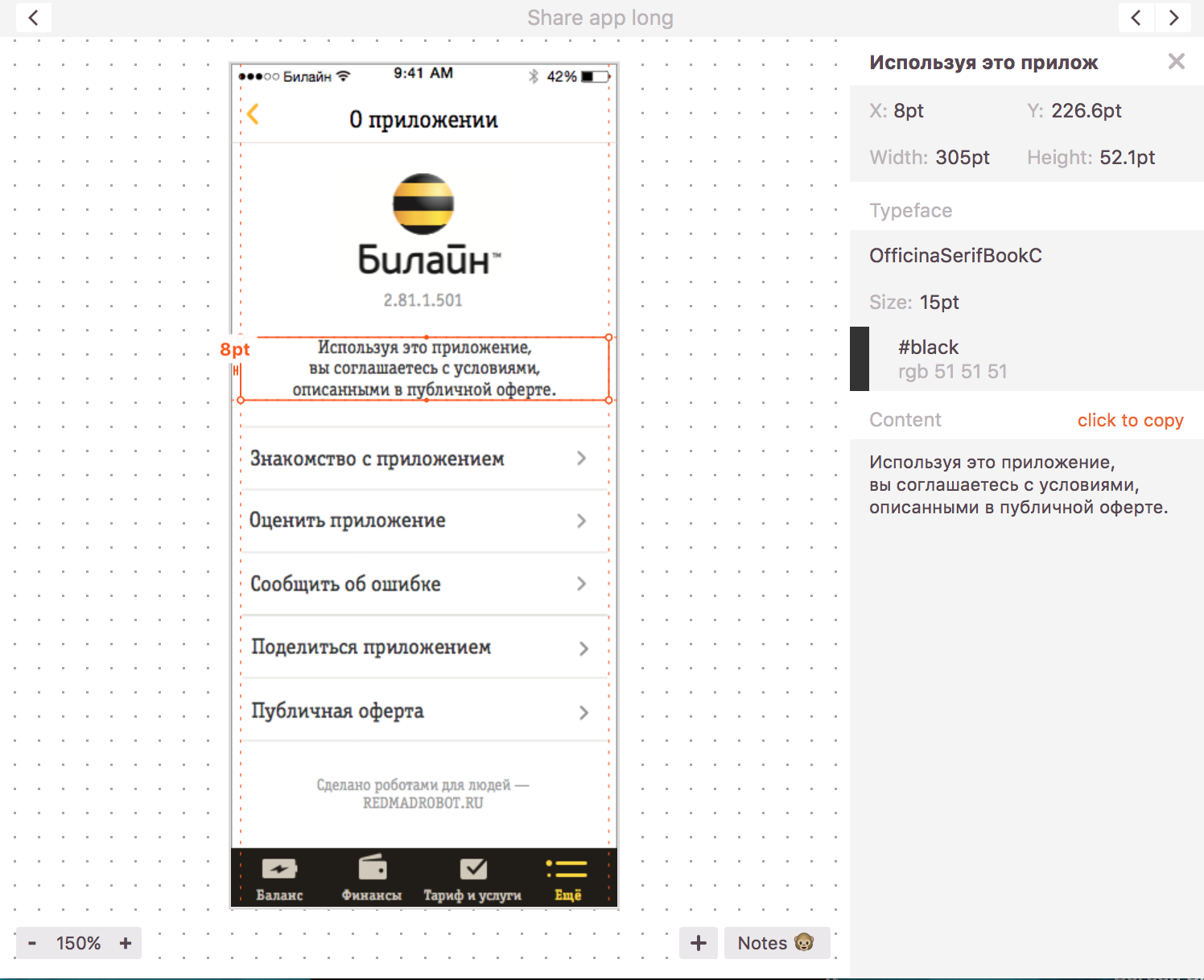1204x980 pixels.
Task: Select Знакомство с приложением text
Action: (x=377, y=459)
